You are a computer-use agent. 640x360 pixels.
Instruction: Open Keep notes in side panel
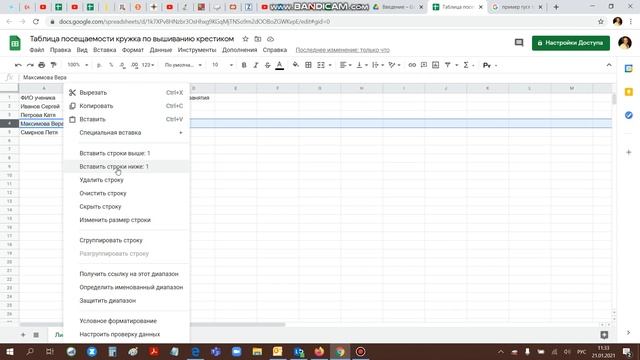(x=629, y=92)
